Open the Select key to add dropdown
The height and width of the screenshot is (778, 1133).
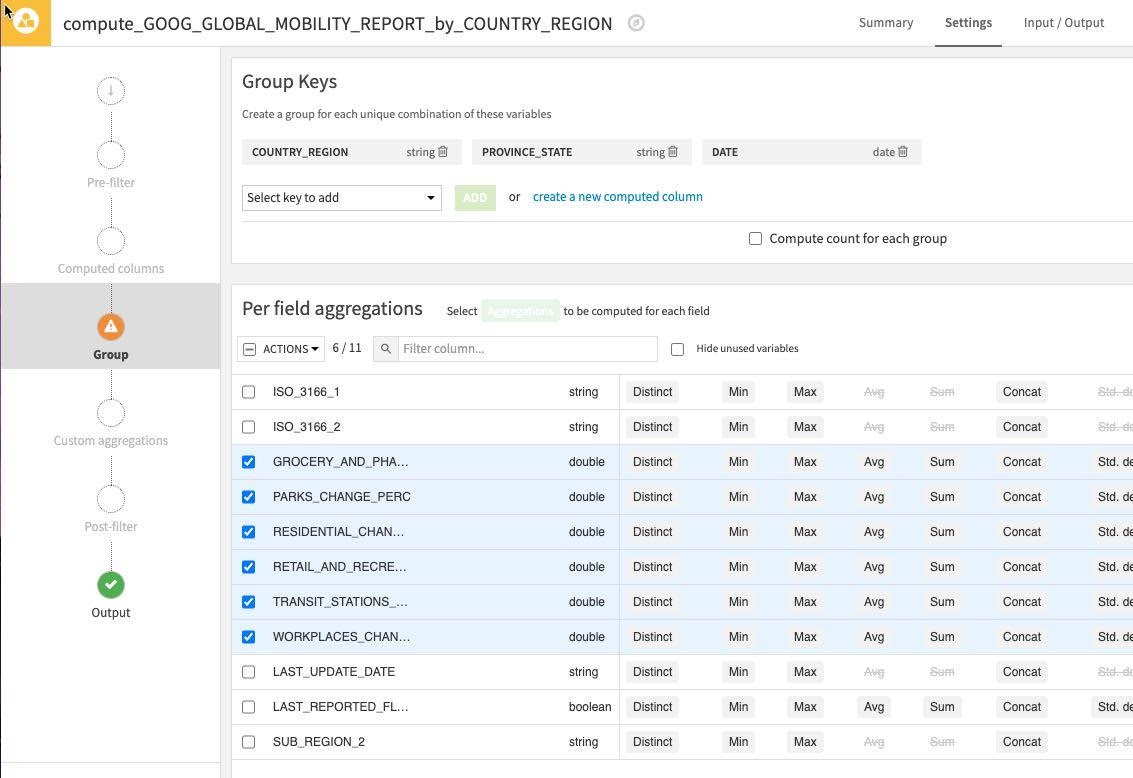pyautogui.click(x=341, y=198)
